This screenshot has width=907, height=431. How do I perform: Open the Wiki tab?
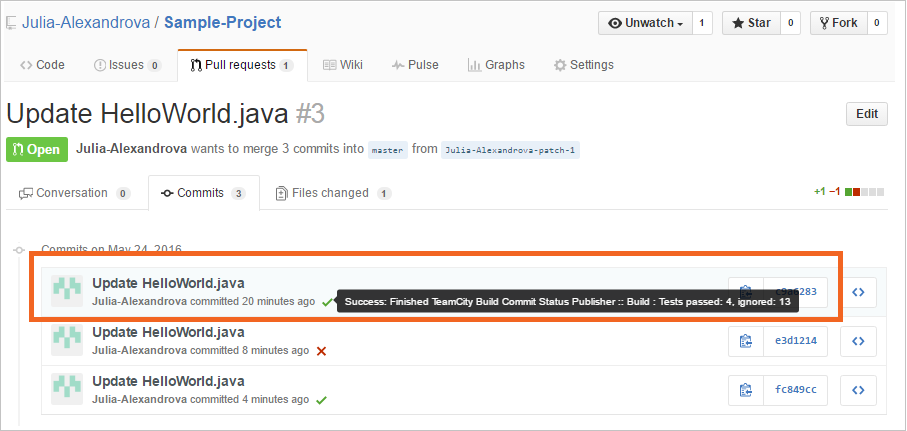pyautogui.click(x=343, y=65)
